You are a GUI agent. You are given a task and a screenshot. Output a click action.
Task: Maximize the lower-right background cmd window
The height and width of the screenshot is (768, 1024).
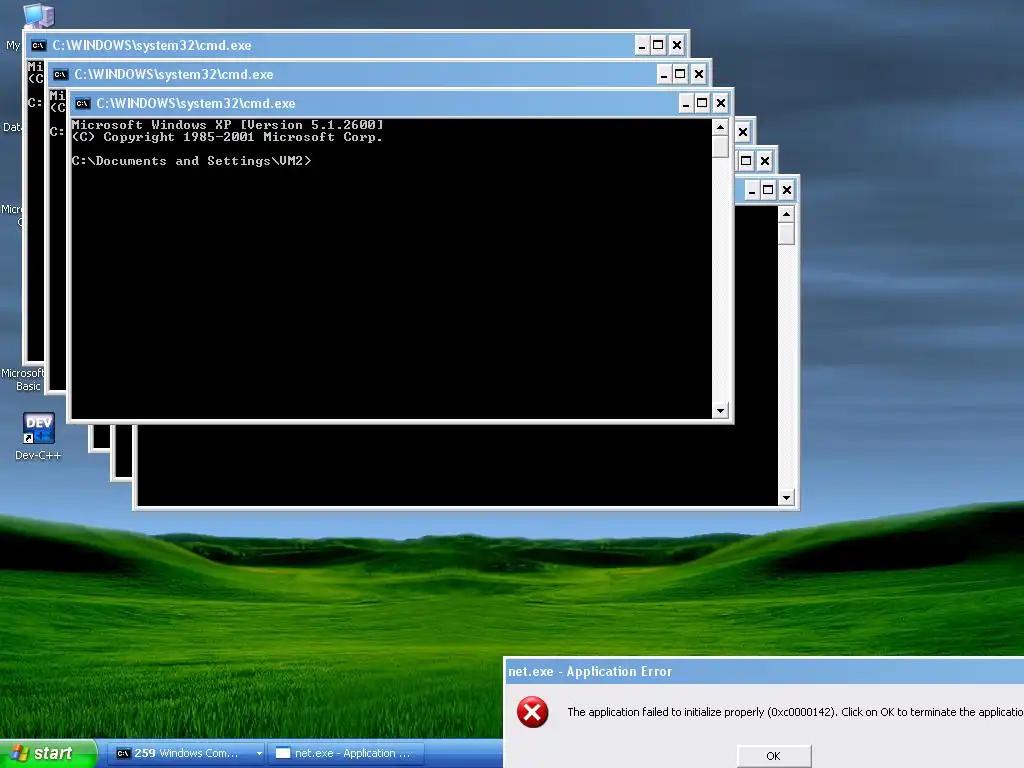coord(768,190)
